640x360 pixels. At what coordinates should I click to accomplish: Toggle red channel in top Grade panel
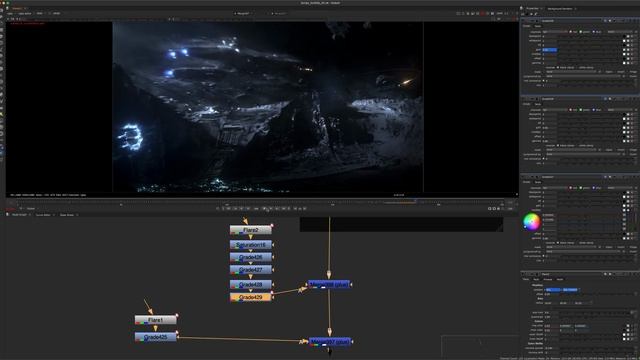coord(571,32)
